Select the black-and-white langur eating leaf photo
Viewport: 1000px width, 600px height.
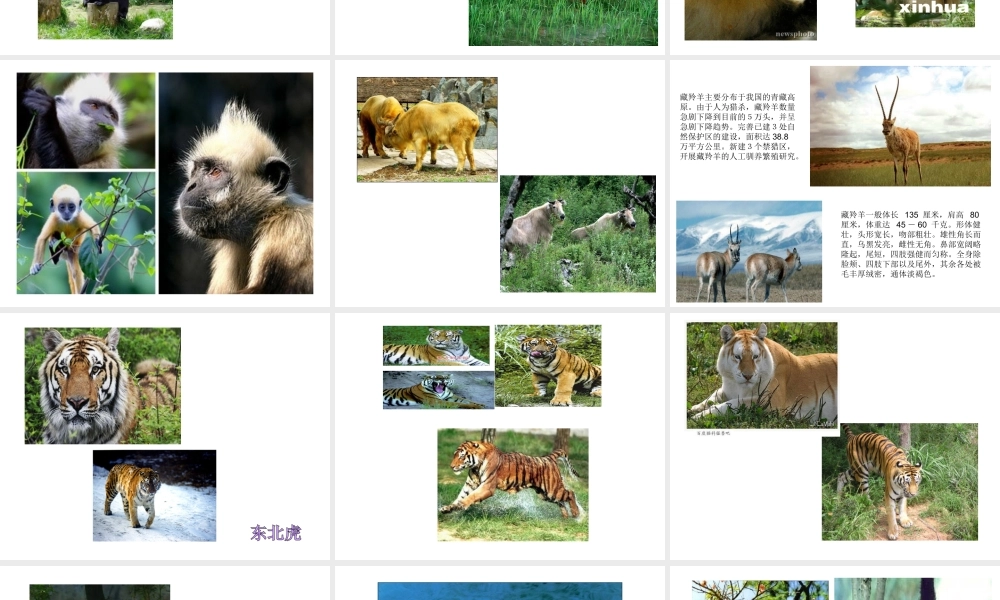pyautogui.click(x=86, y=121)
